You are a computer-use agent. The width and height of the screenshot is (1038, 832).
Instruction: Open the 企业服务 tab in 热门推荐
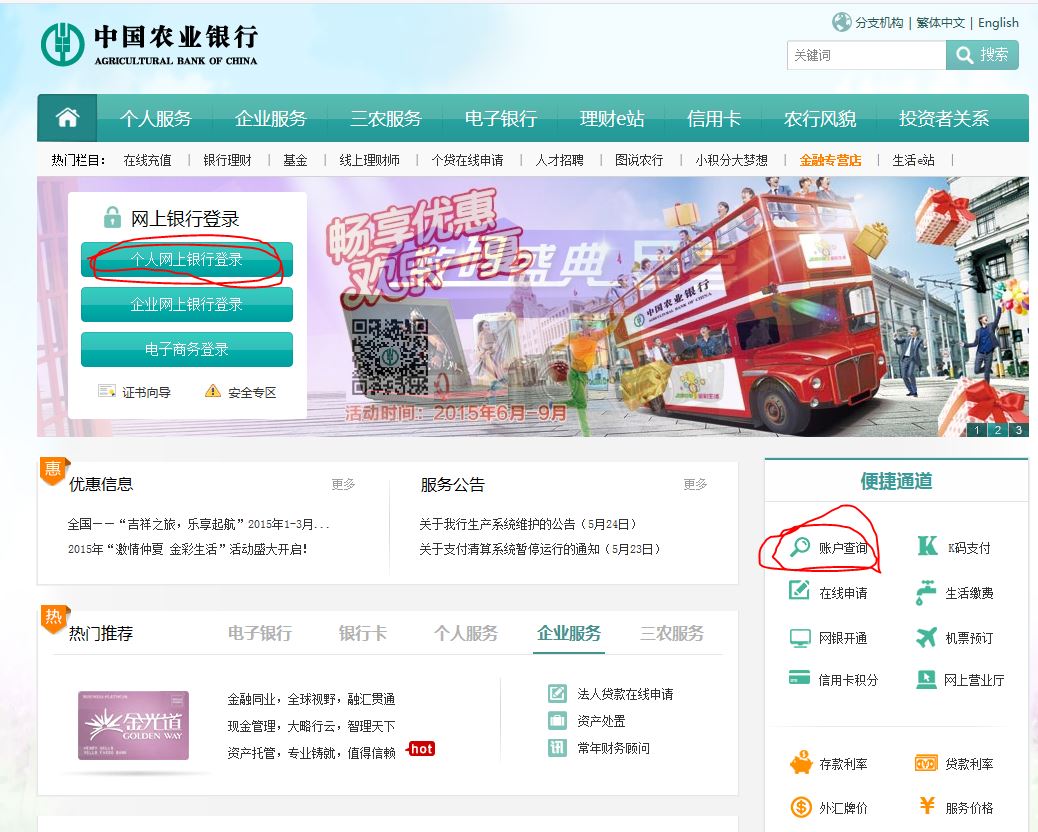(x=568, y=634)
